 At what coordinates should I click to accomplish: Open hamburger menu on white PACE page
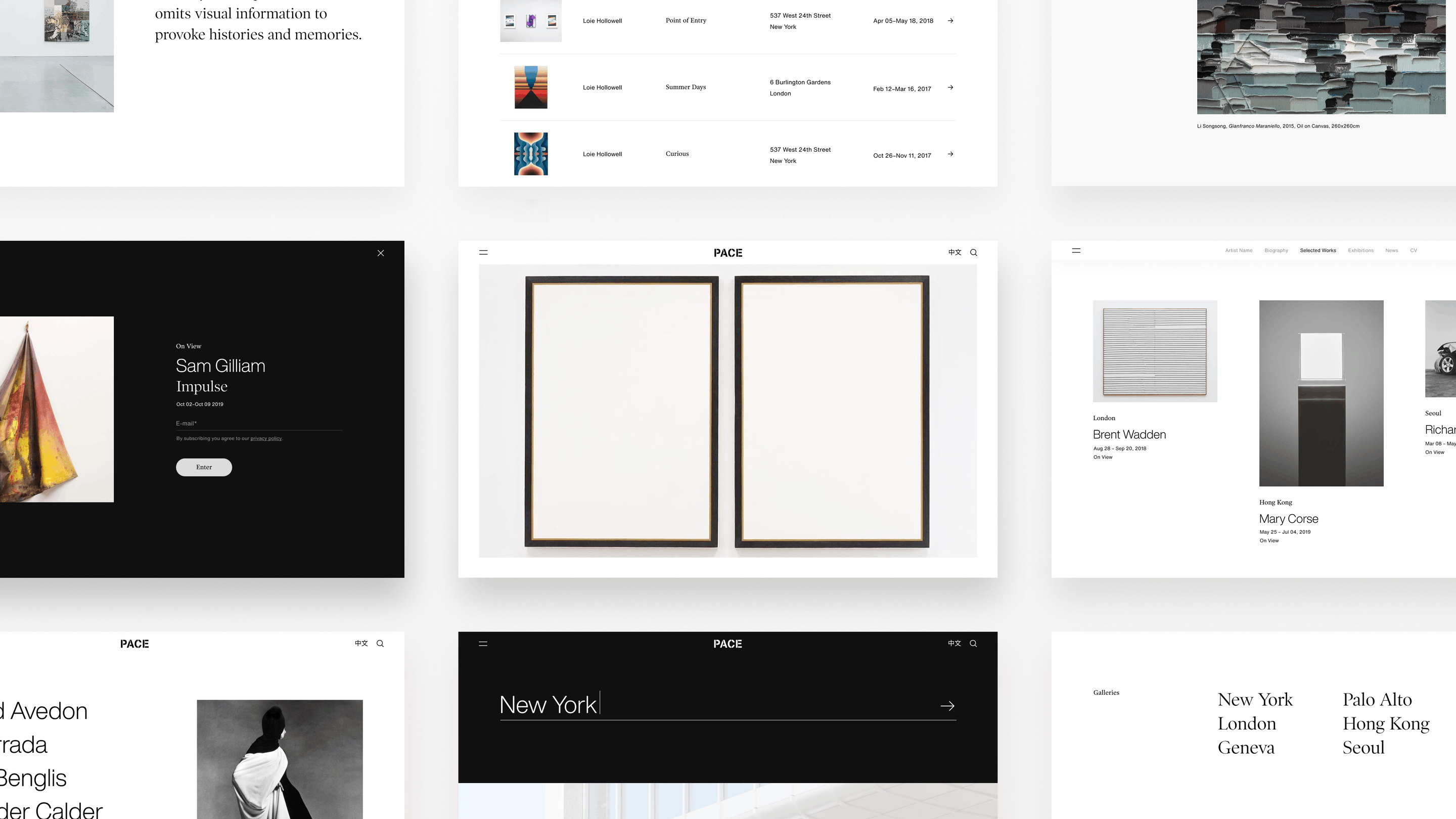(x=483, y=253)
